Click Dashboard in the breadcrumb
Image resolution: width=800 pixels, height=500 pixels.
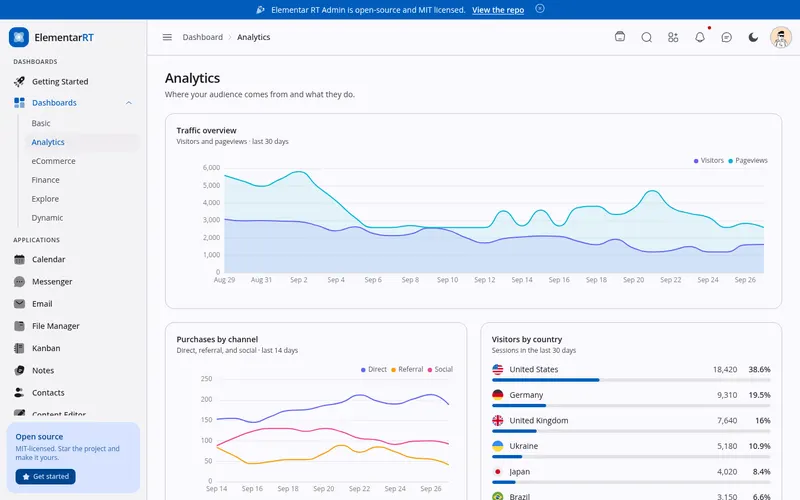click(x=203, y=37)
